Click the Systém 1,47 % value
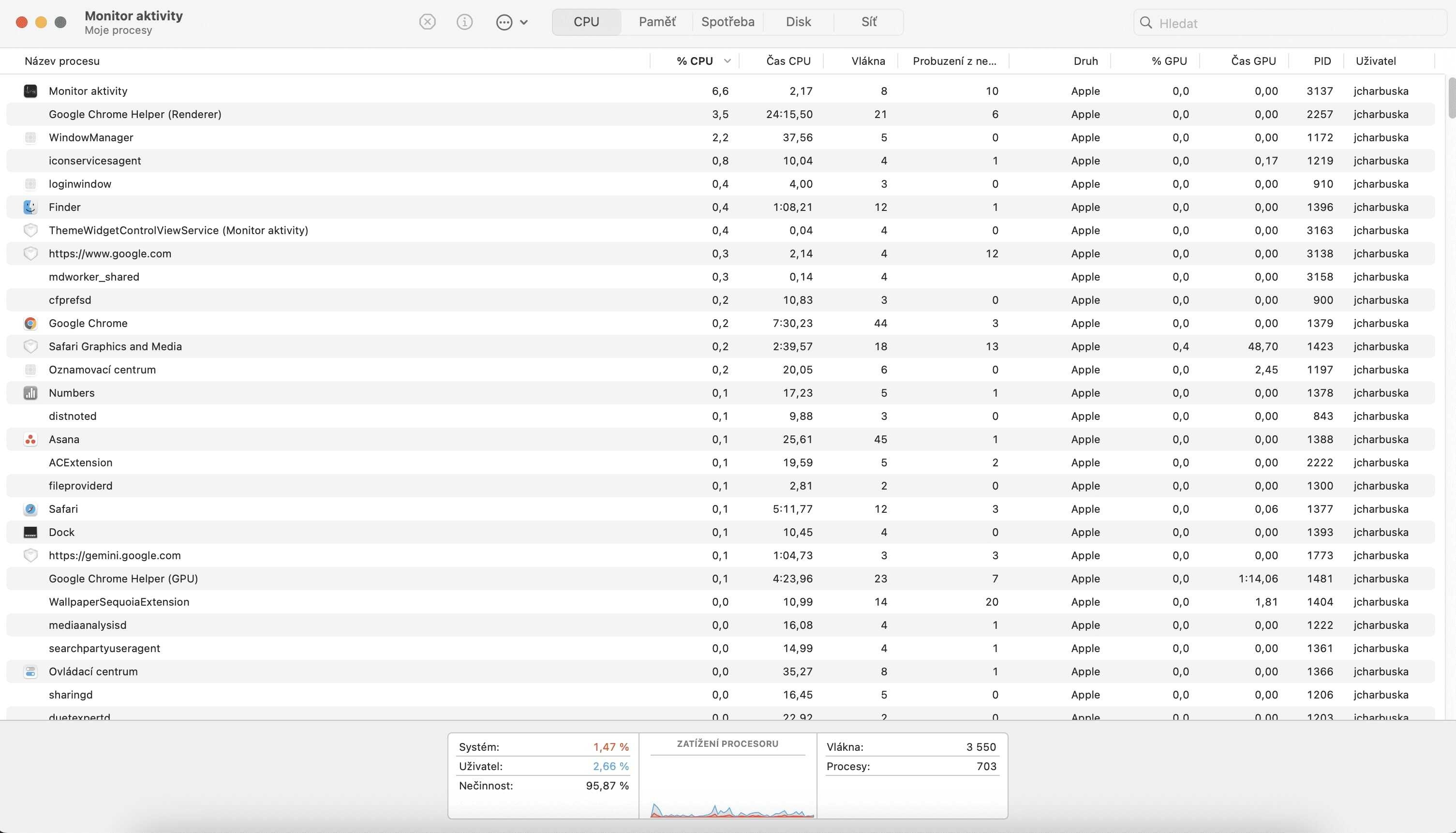Image resolution: width=1456 pixels, height=833 pixels. click(x=610, y=747)
